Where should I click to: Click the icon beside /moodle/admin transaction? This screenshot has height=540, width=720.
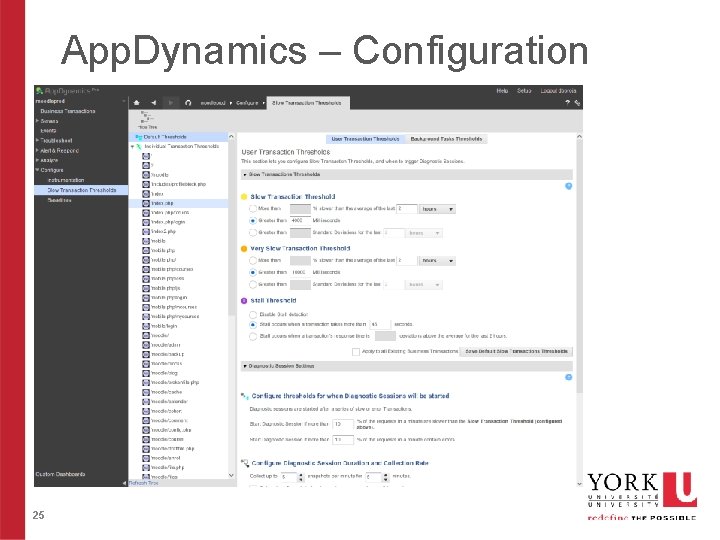point(146,344)
